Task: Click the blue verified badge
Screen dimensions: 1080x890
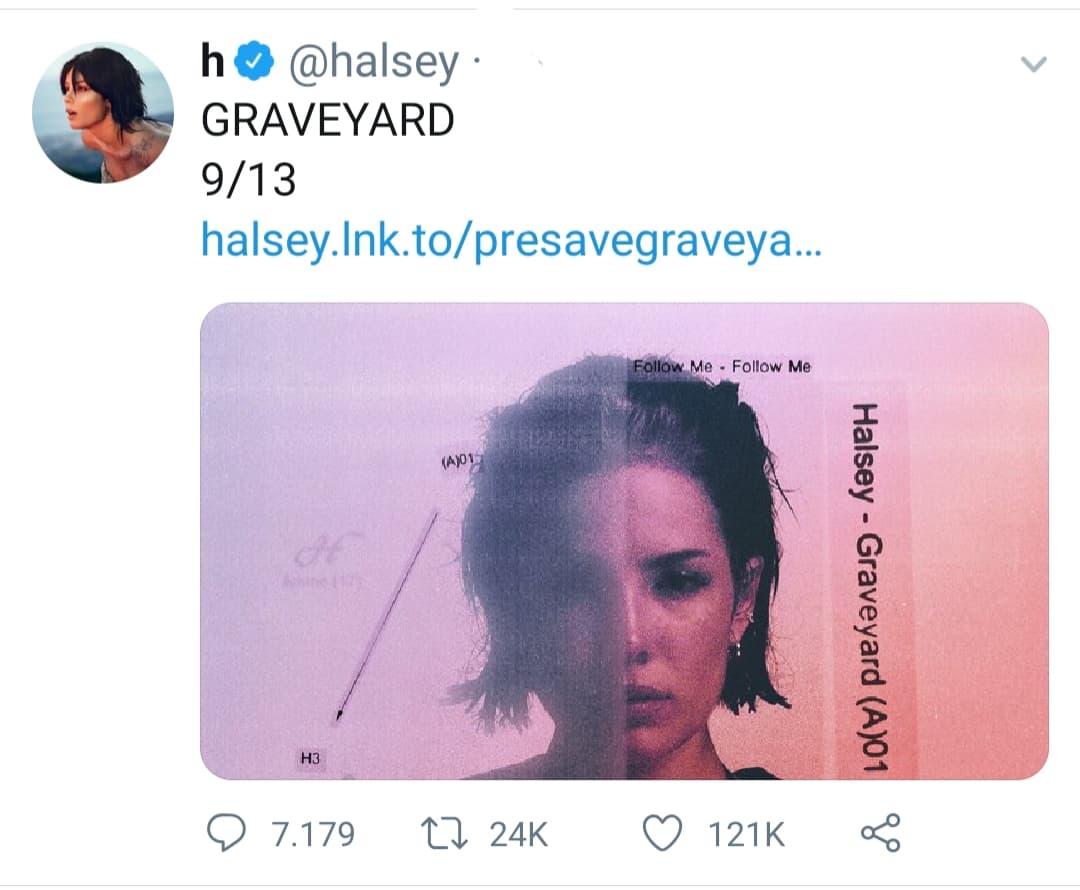Action: (x=254, y=61)
